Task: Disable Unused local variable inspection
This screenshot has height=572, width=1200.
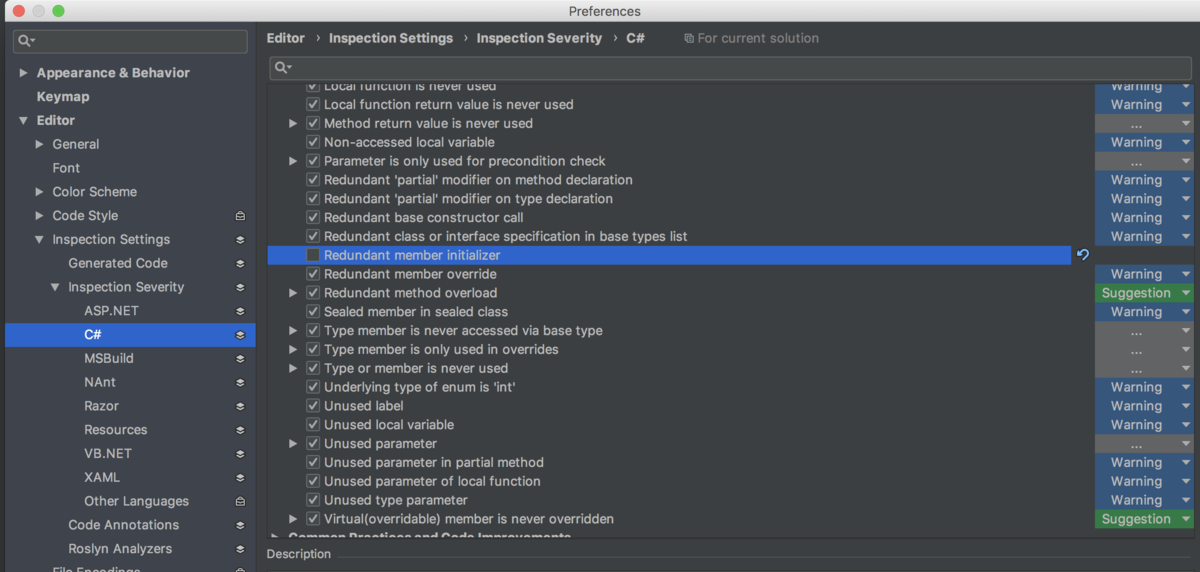Action: coord(313,425)
